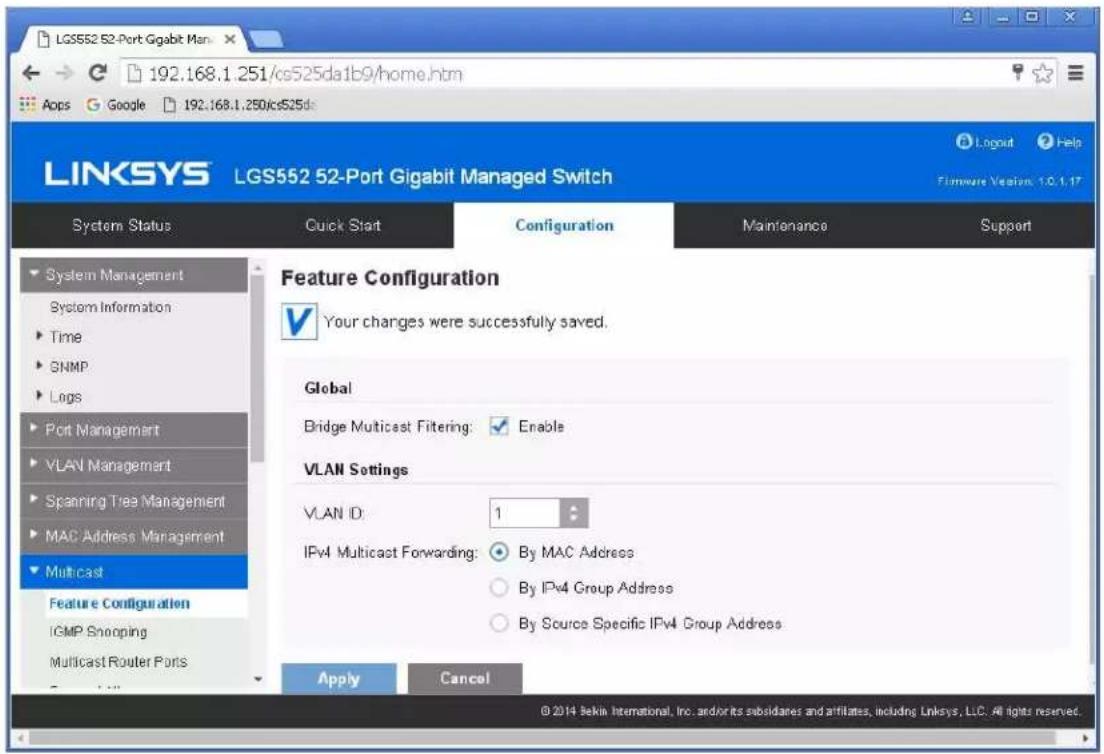Click the browser back arrow
Image resolution: width=1104 pixels, height=754 pixels.
pyautogui.click(x=31, y=73)
